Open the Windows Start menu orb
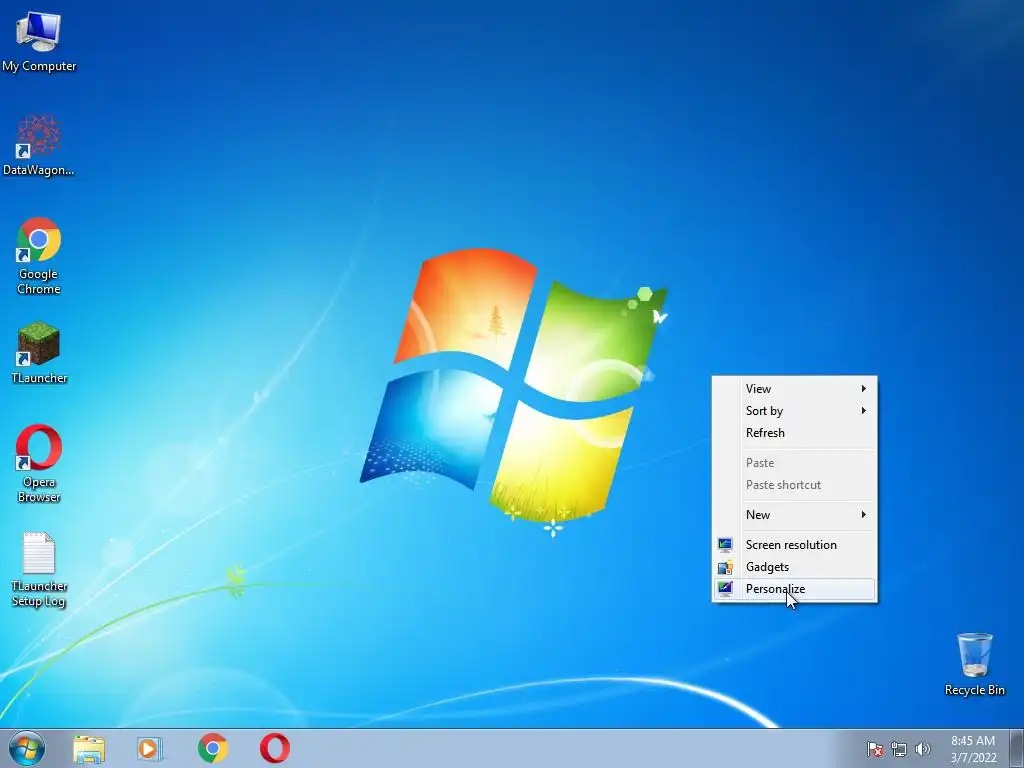This screenshot has width=1024, height=768. 27,748
